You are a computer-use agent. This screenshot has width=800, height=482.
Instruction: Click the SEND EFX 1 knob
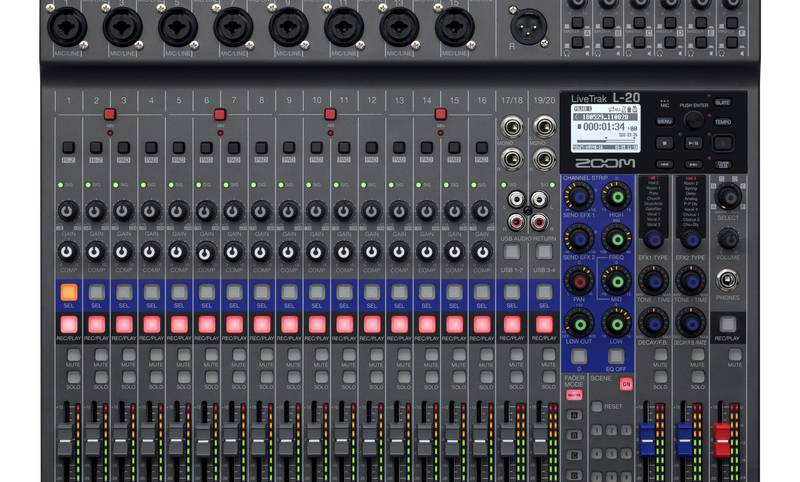coord(579,196)
